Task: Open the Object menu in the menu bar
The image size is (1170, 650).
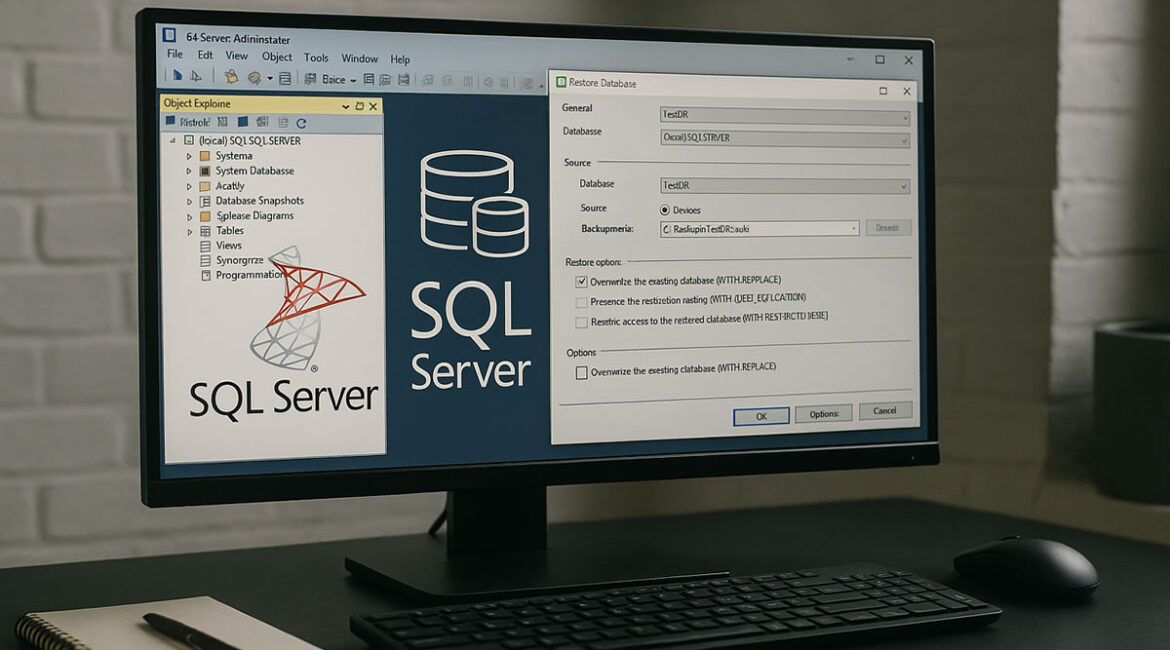Action: [x=276, y=57]
